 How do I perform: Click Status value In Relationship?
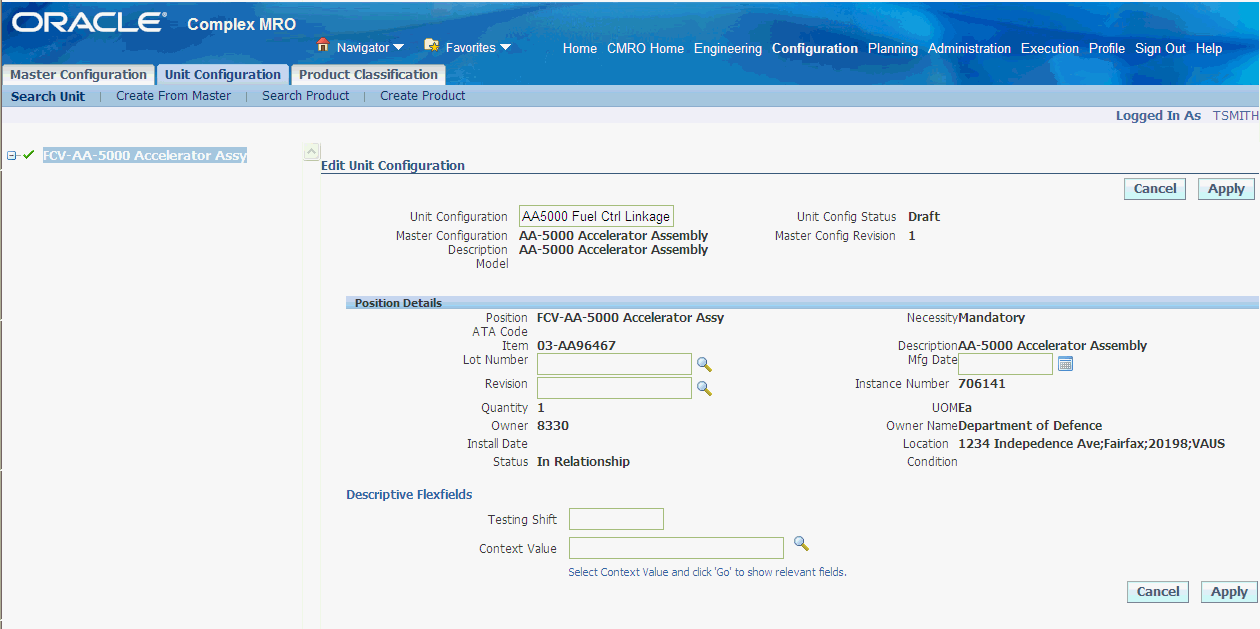pos(583,462)
